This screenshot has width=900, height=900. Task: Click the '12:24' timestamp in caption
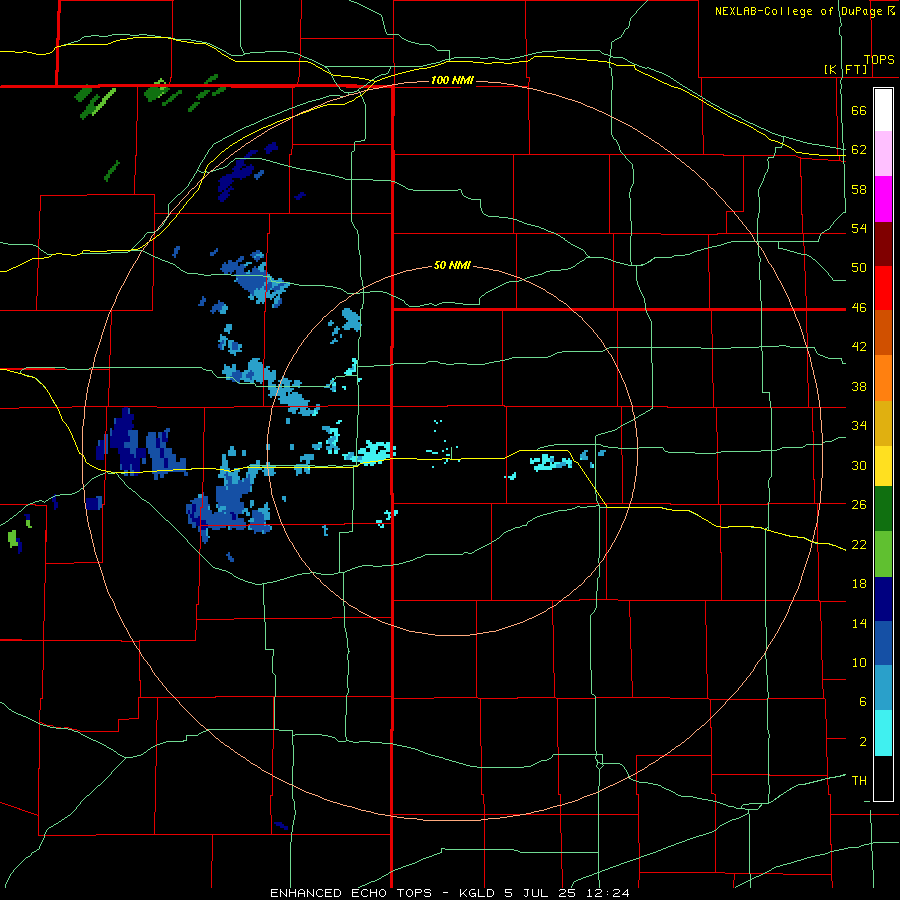[608, 893]
